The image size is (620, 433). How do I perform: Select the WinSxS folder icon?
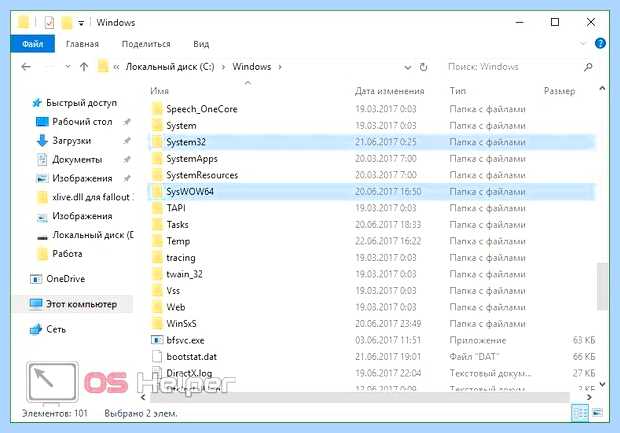click(157, 323)
